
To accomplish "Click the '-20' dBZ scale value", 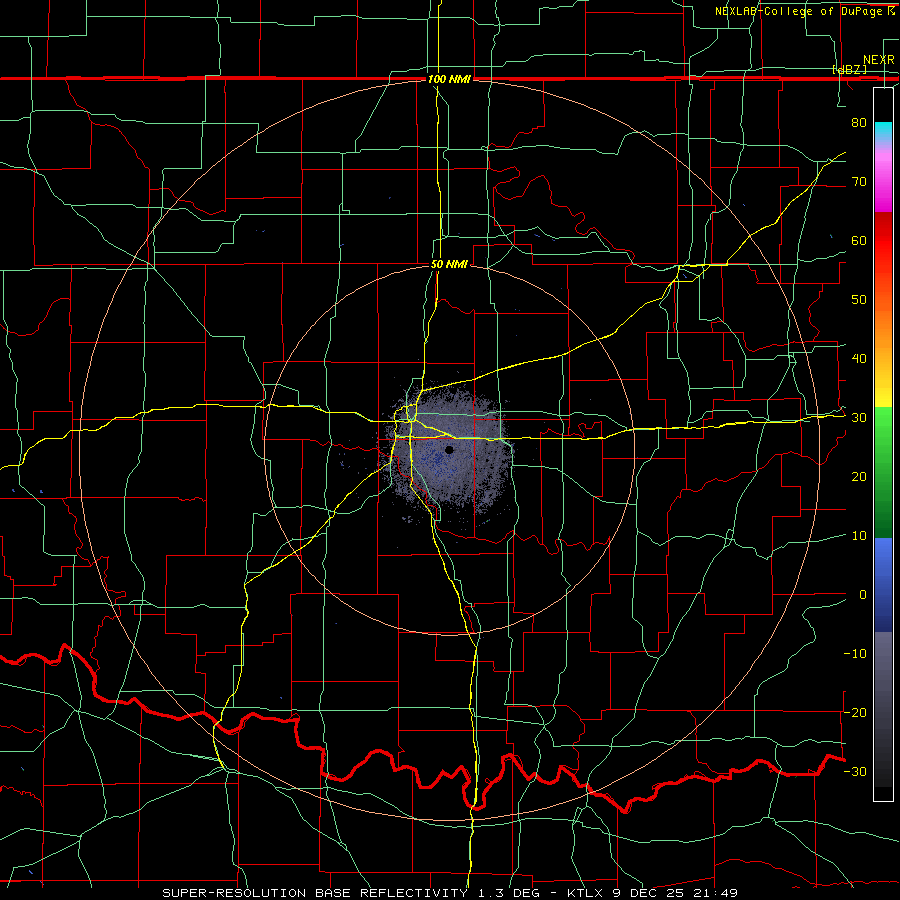I will 855,712.
